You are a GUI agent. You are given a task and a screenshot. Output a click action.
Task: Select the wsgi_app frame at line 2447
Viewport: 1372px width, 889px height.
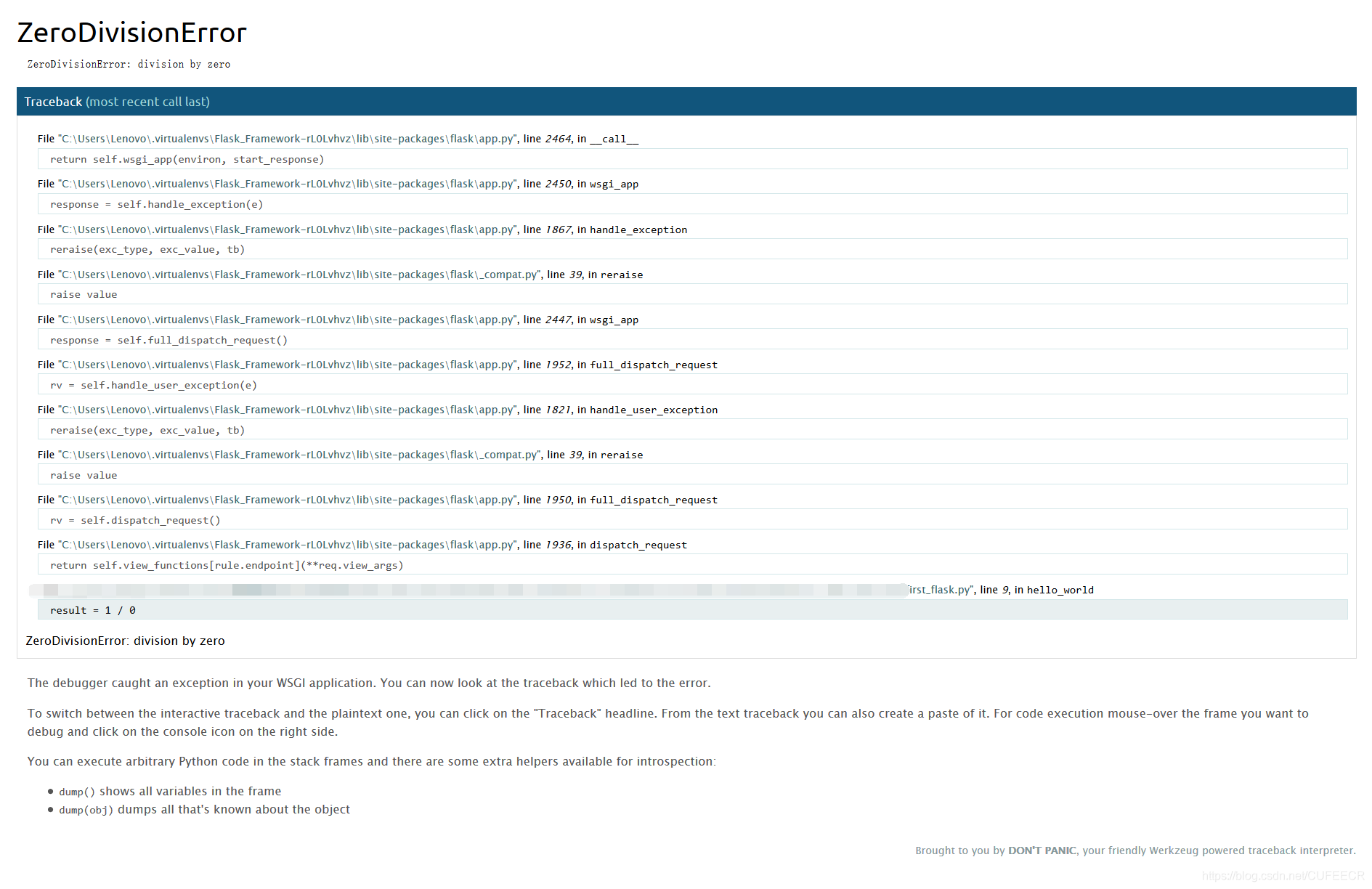click(x=338, y=320)
